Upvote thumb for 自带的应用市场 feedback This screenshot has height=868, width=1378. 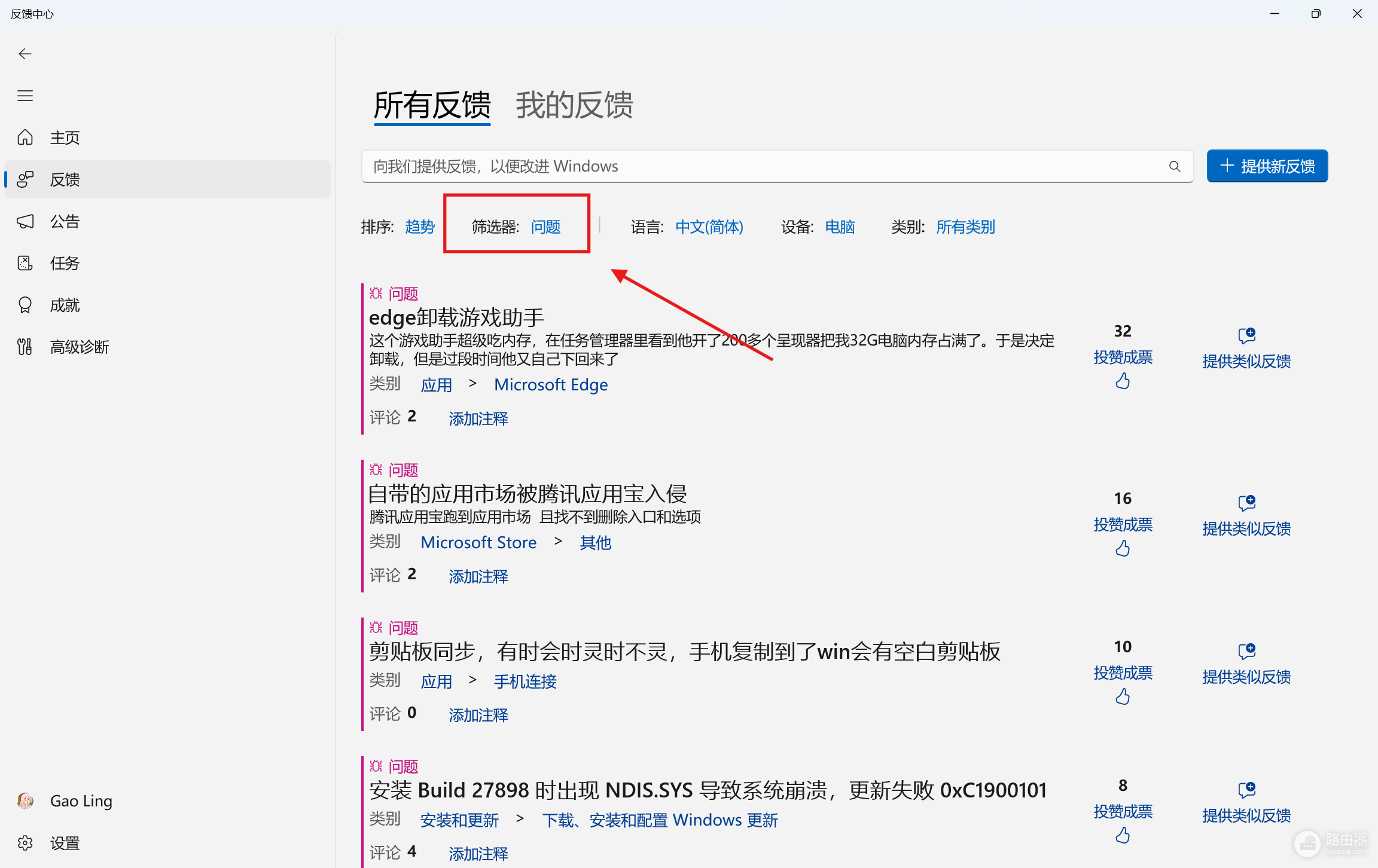1123,548
